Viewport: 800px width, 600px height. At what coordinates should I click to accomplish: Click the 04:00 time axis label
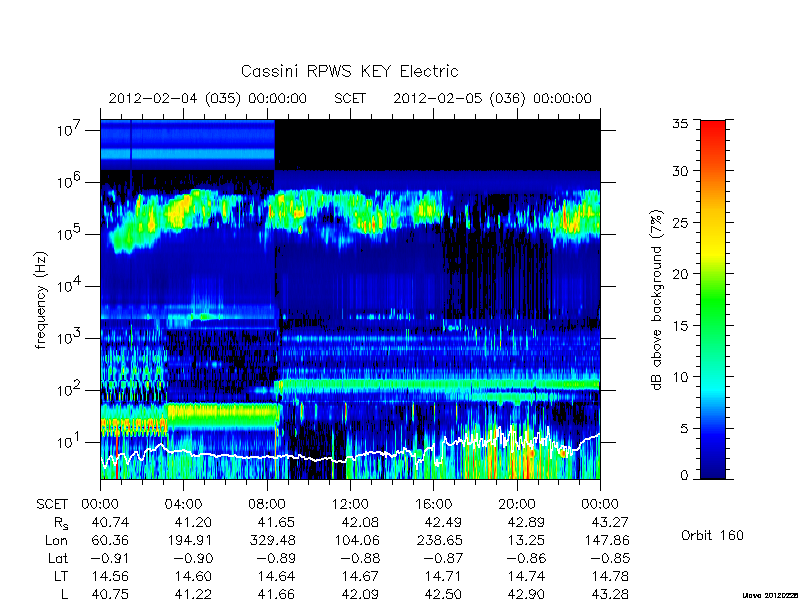[x=183, y=505]
